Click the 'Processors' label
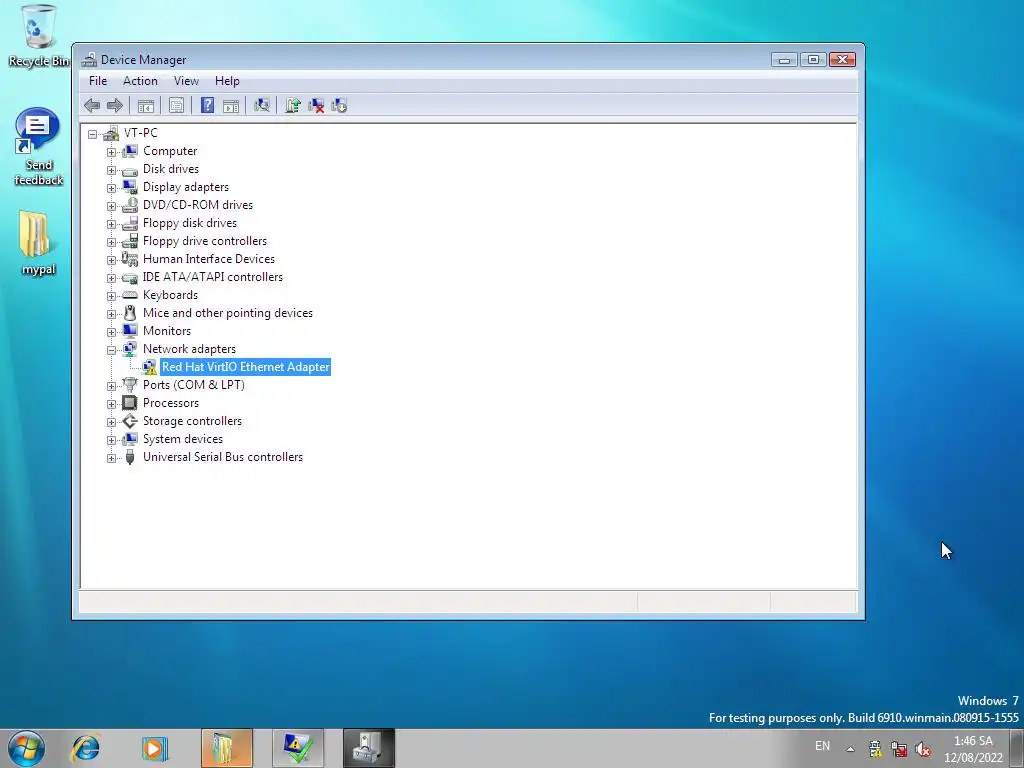1024x768 pixels. coord(171,403)
